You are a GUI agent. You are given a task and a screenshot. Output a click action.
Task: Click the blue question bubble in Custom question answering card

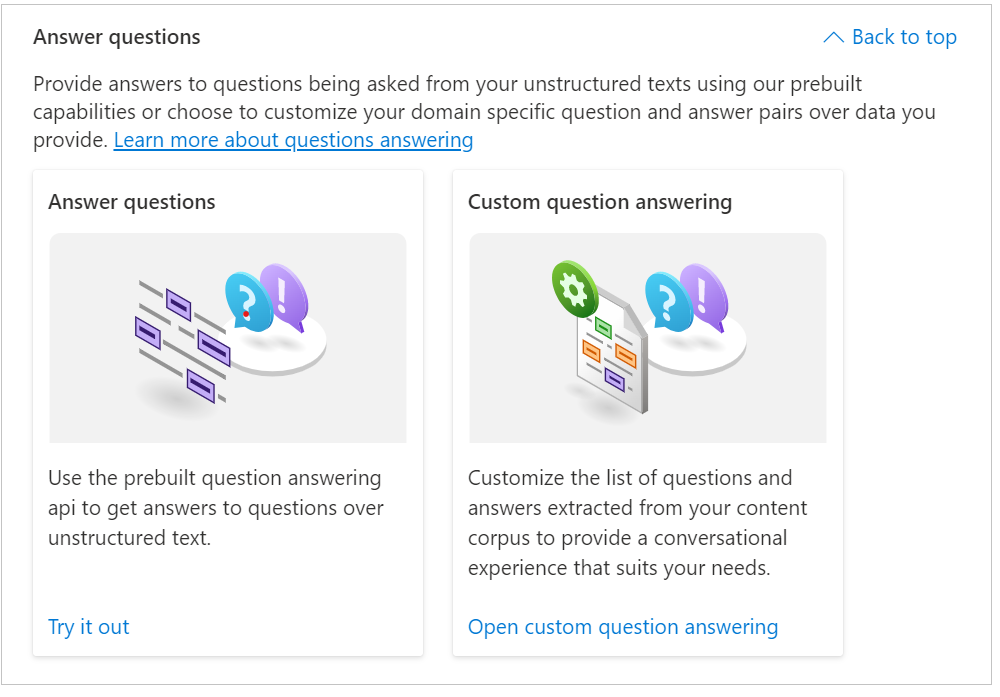[667, 300]
